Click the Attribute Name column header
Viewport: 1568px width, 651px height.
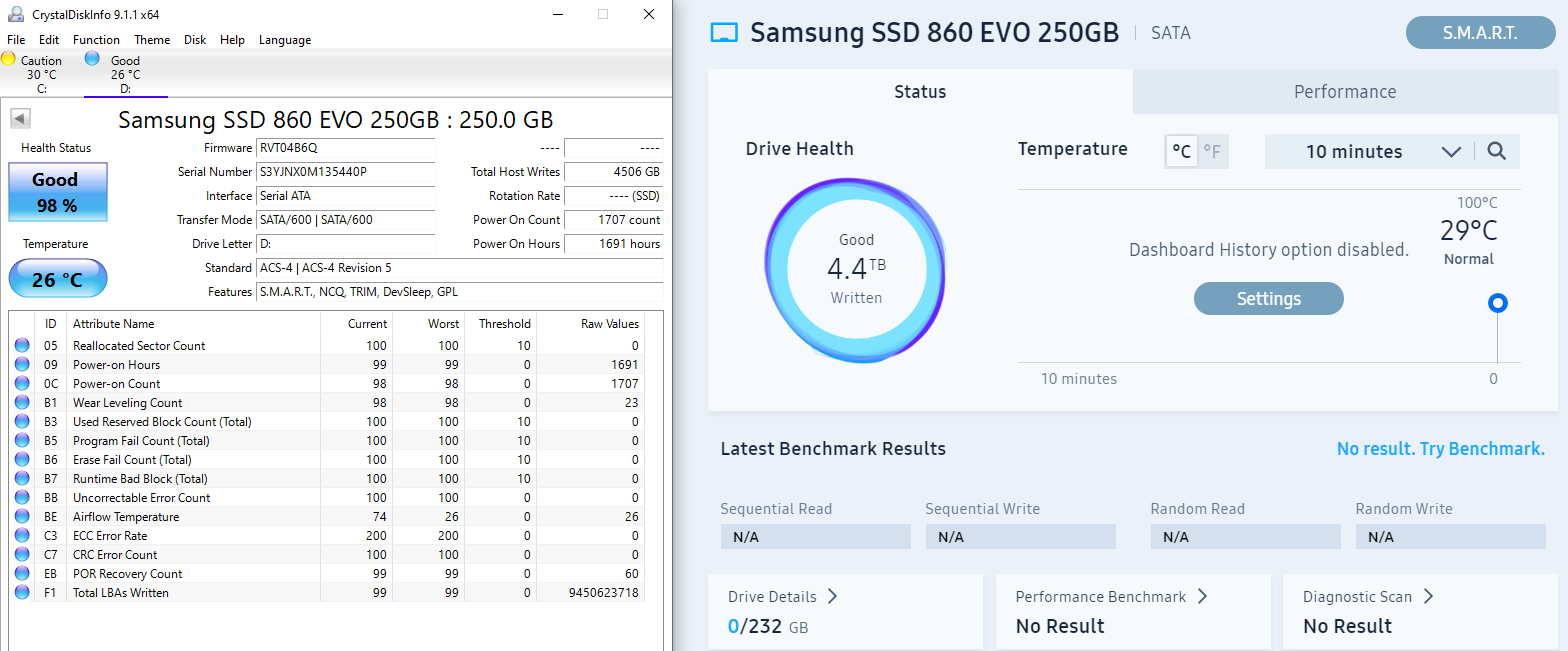point(193,324)
